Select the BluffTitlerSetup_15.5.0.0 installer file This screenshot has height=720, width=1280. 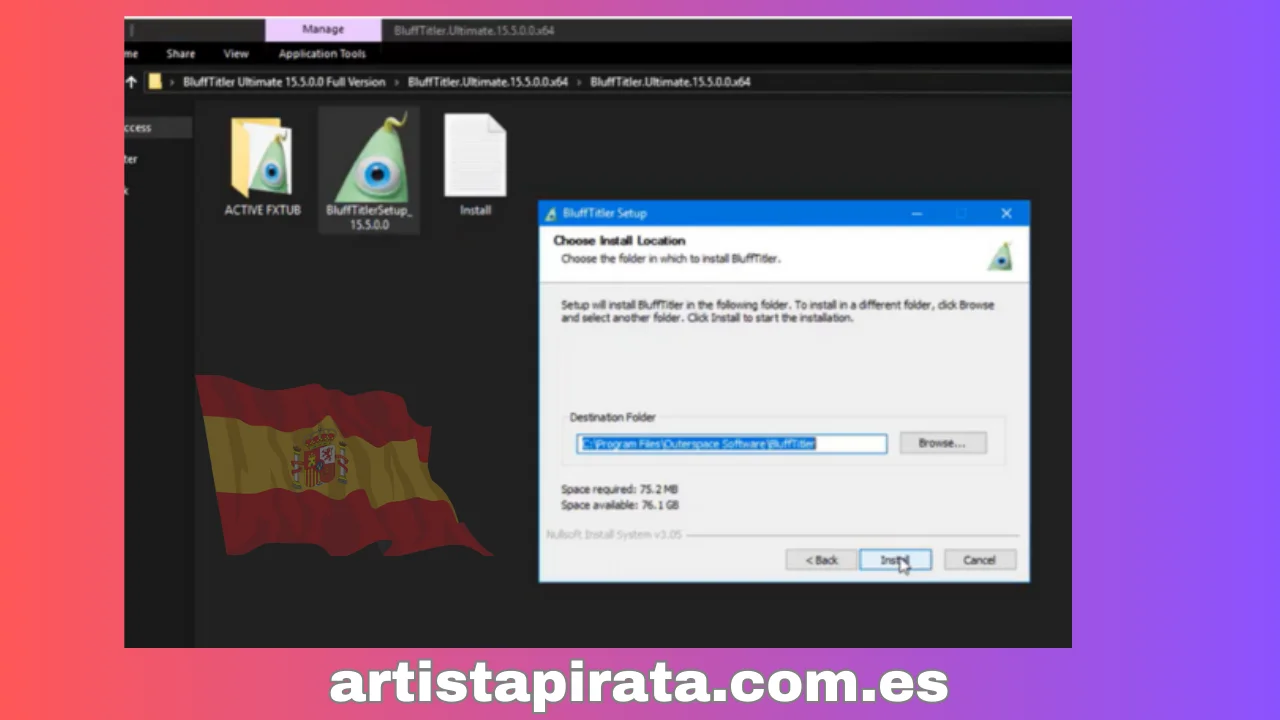(x=369, y=171)
